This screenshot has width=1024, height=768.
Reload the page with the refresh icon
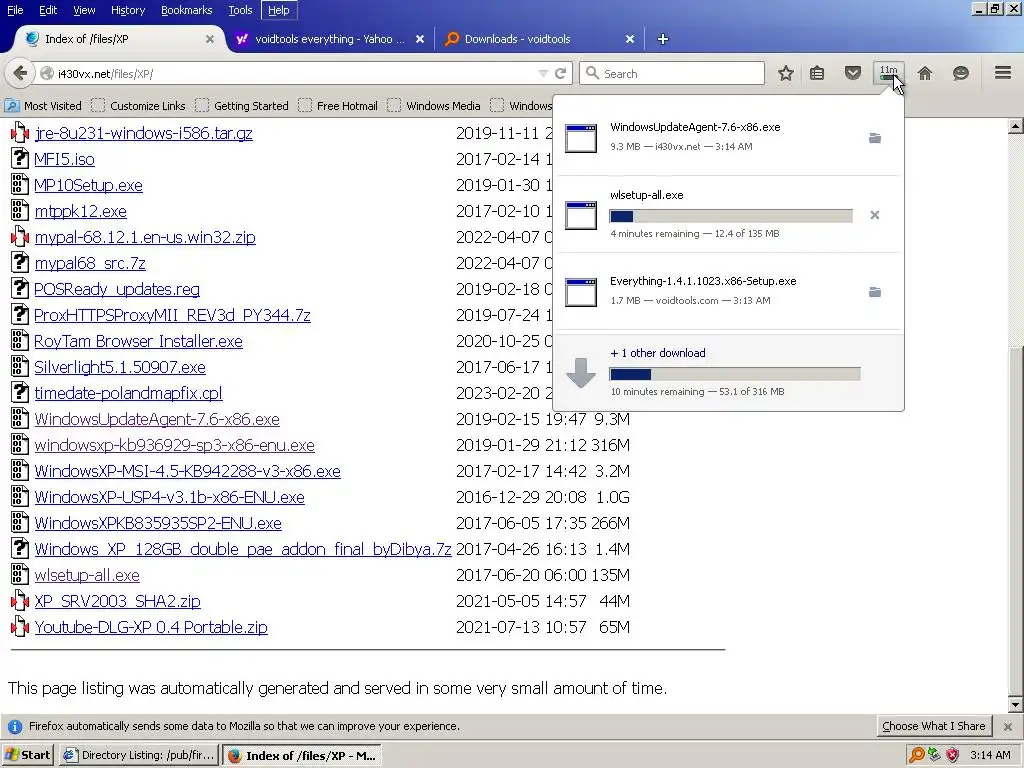560,73
